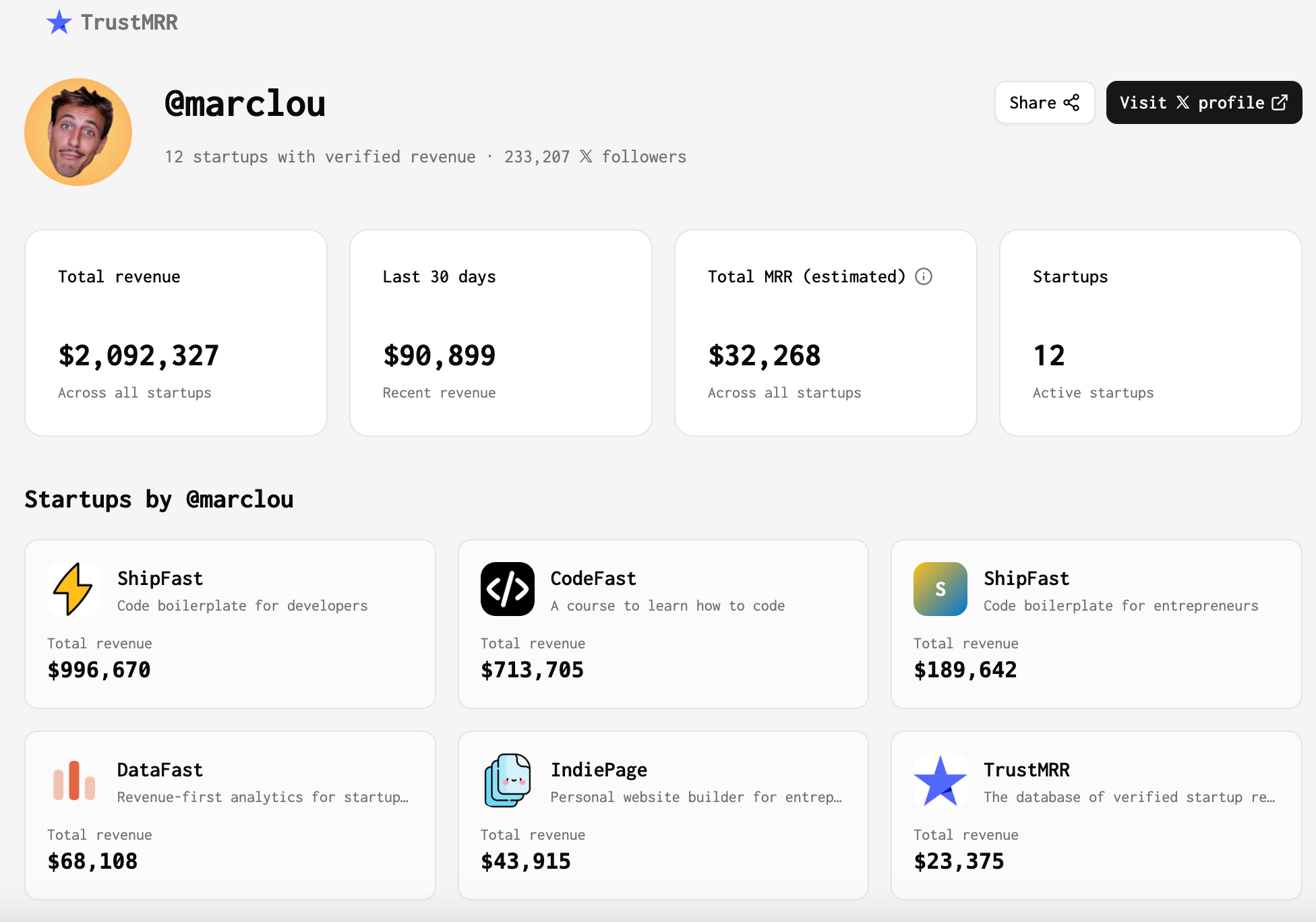Image resolution: width=1316 pixels, height=922 pixels.
Task: Click the @marclou profile avatar
Action: (x=78, y=132)
